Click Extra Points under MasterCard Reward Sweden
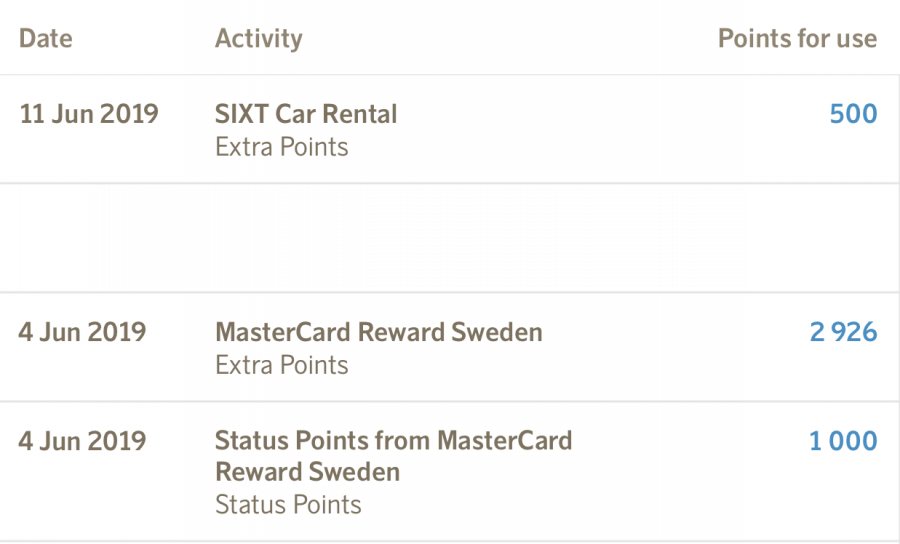 tap(282, 365)
